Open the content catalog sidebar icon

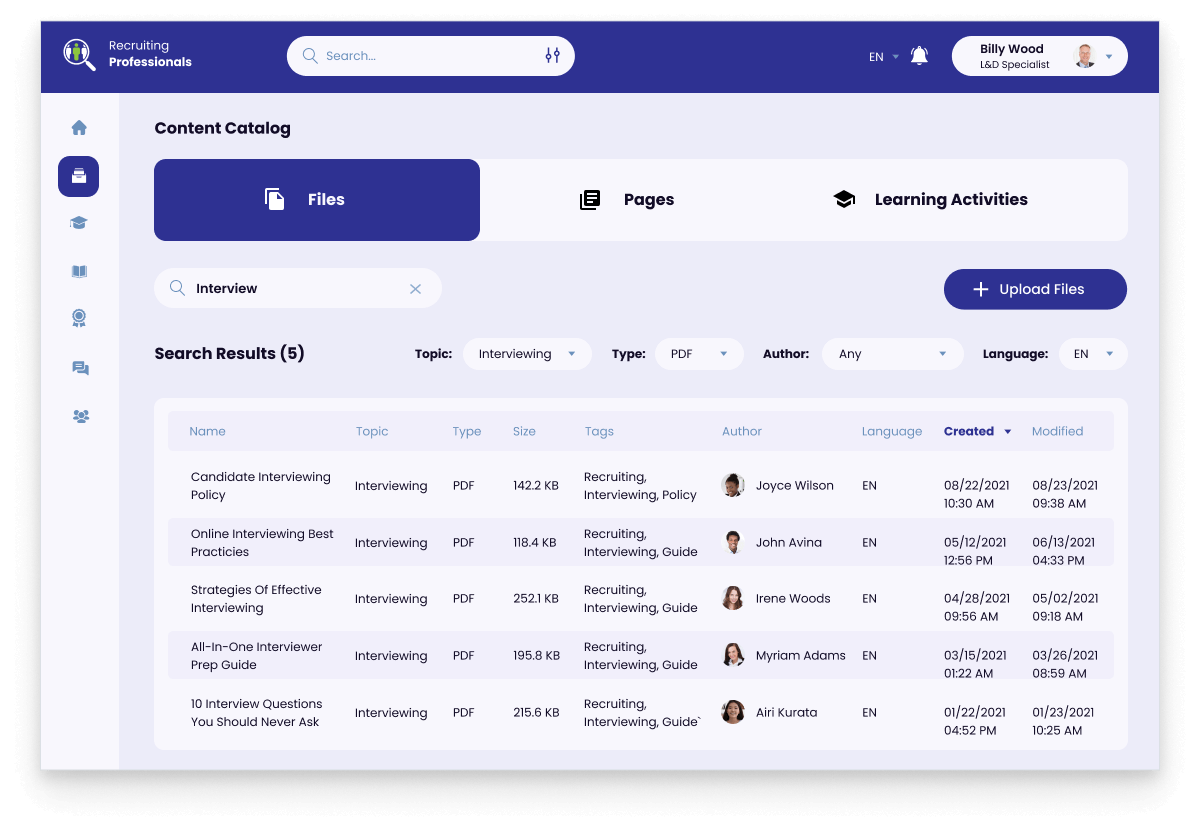[x=79, y=177]
